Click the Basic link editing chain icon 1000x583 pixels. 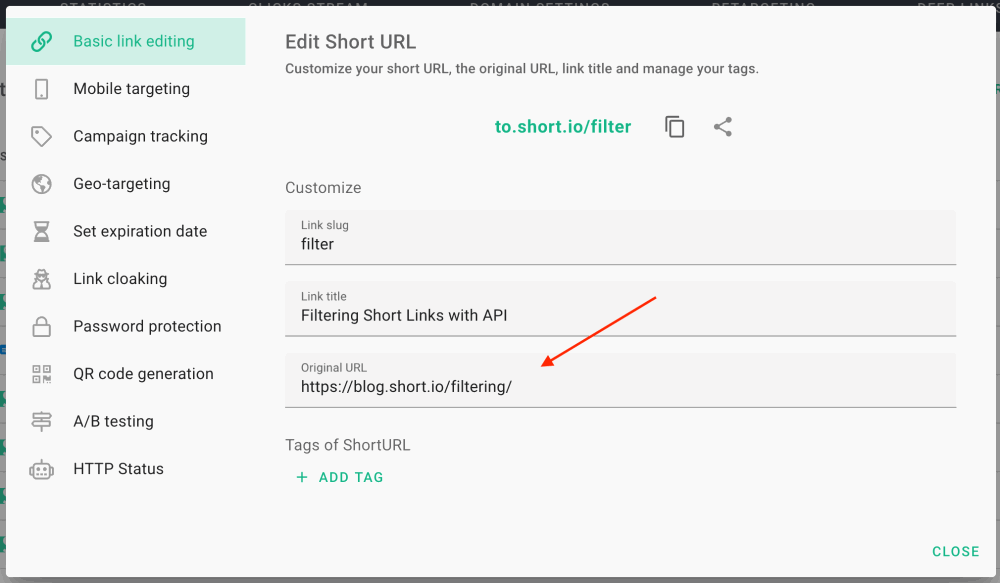click(x=41, y=41)
